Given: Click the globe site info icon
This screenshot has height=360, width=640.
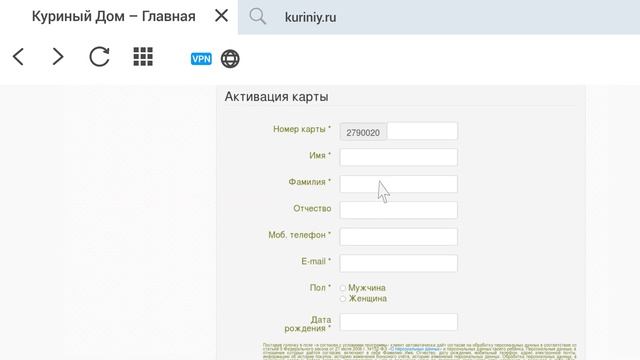Looking at the screenshot, I should [x=230, y=59].
